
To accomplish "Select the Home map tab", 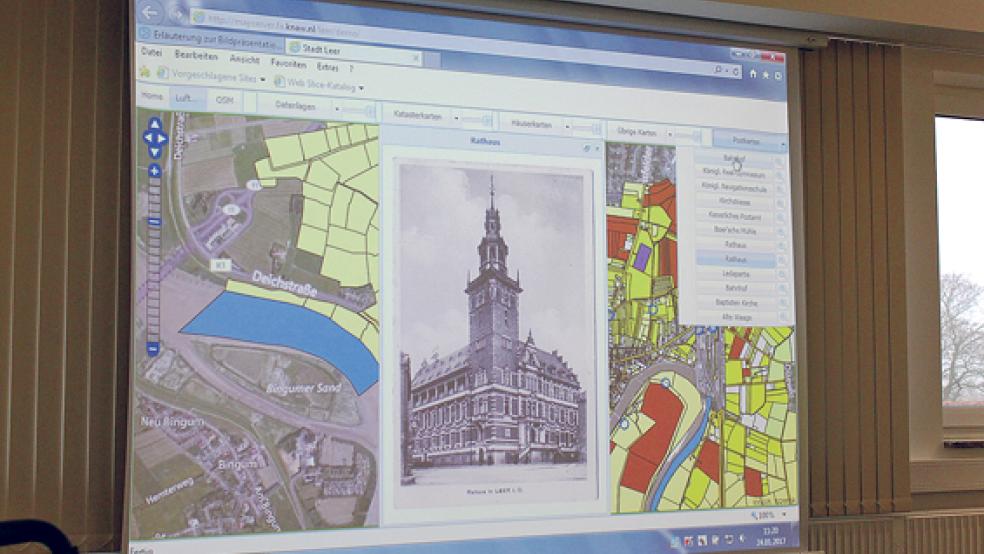I will click(152, 97).
